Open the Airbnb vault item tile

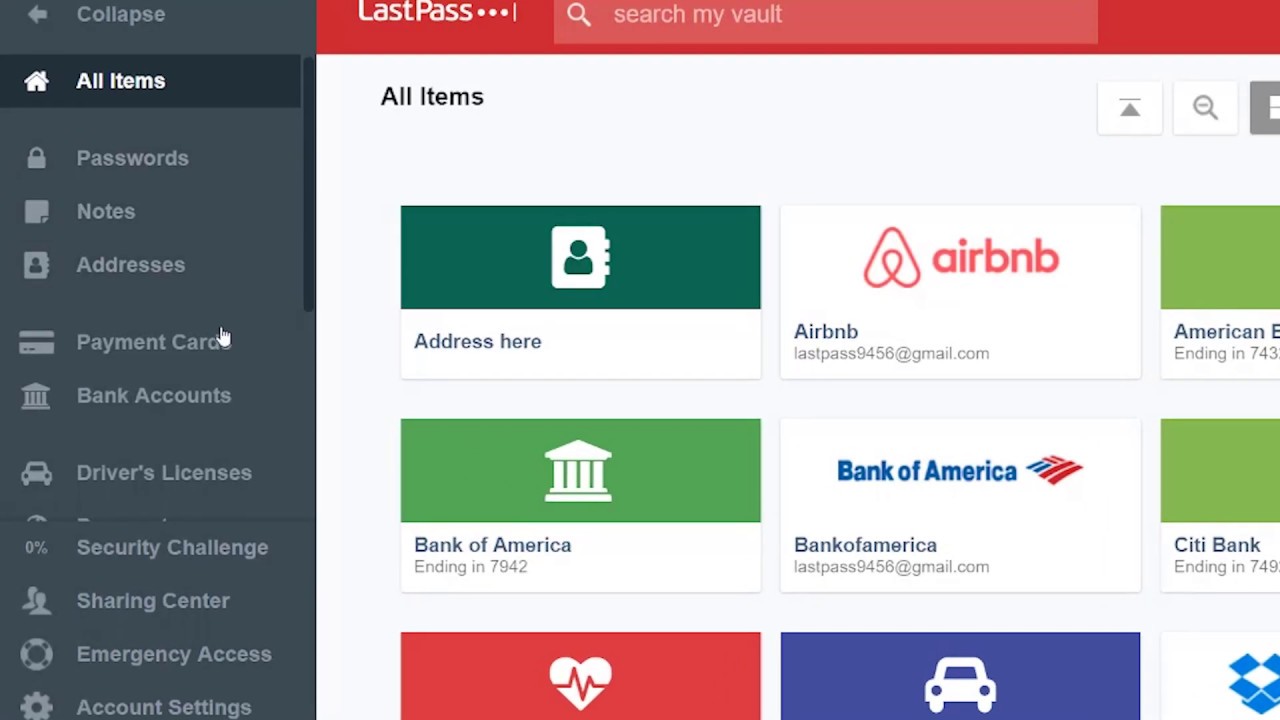tap(960, 292)
